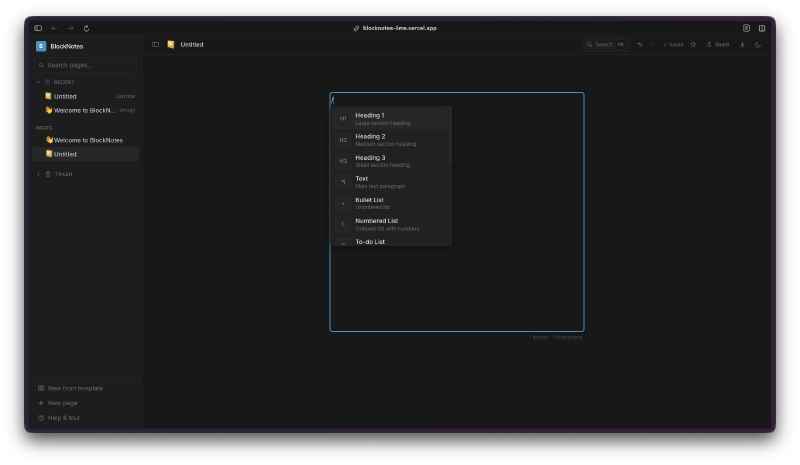This screenshot has height=465, width=800.
Task: Open the Search ⌘K box
Action: [x=606, y=44]
